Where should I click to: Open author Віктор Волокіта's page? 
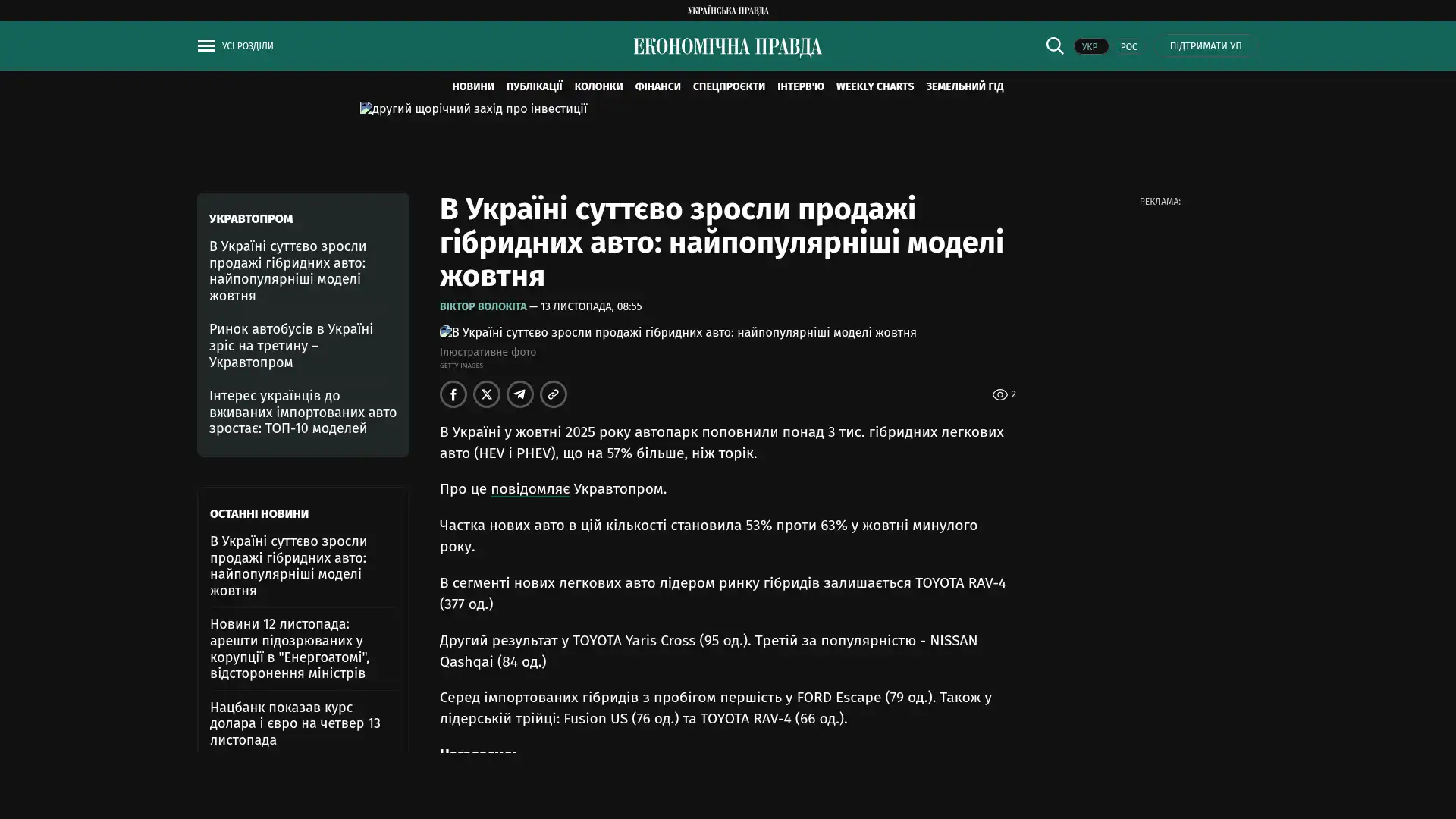coord(483,307)
